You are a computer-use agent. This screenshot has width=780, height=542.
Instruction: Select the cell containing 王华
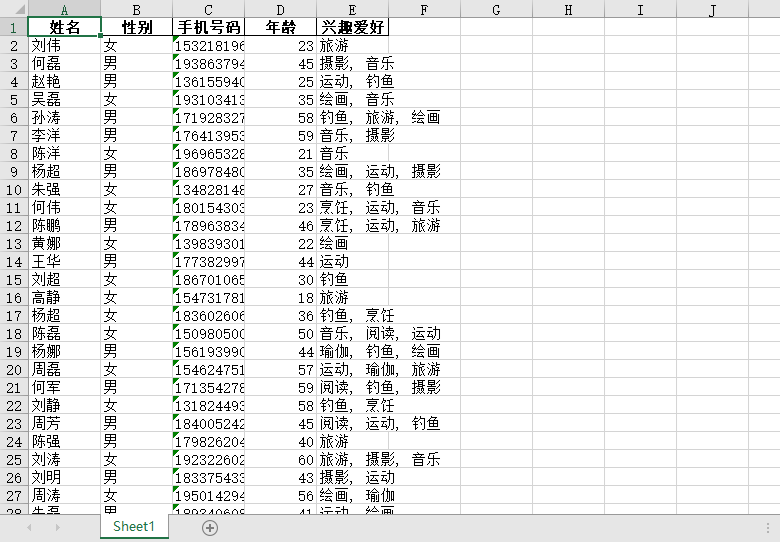[x=64, y=262]
